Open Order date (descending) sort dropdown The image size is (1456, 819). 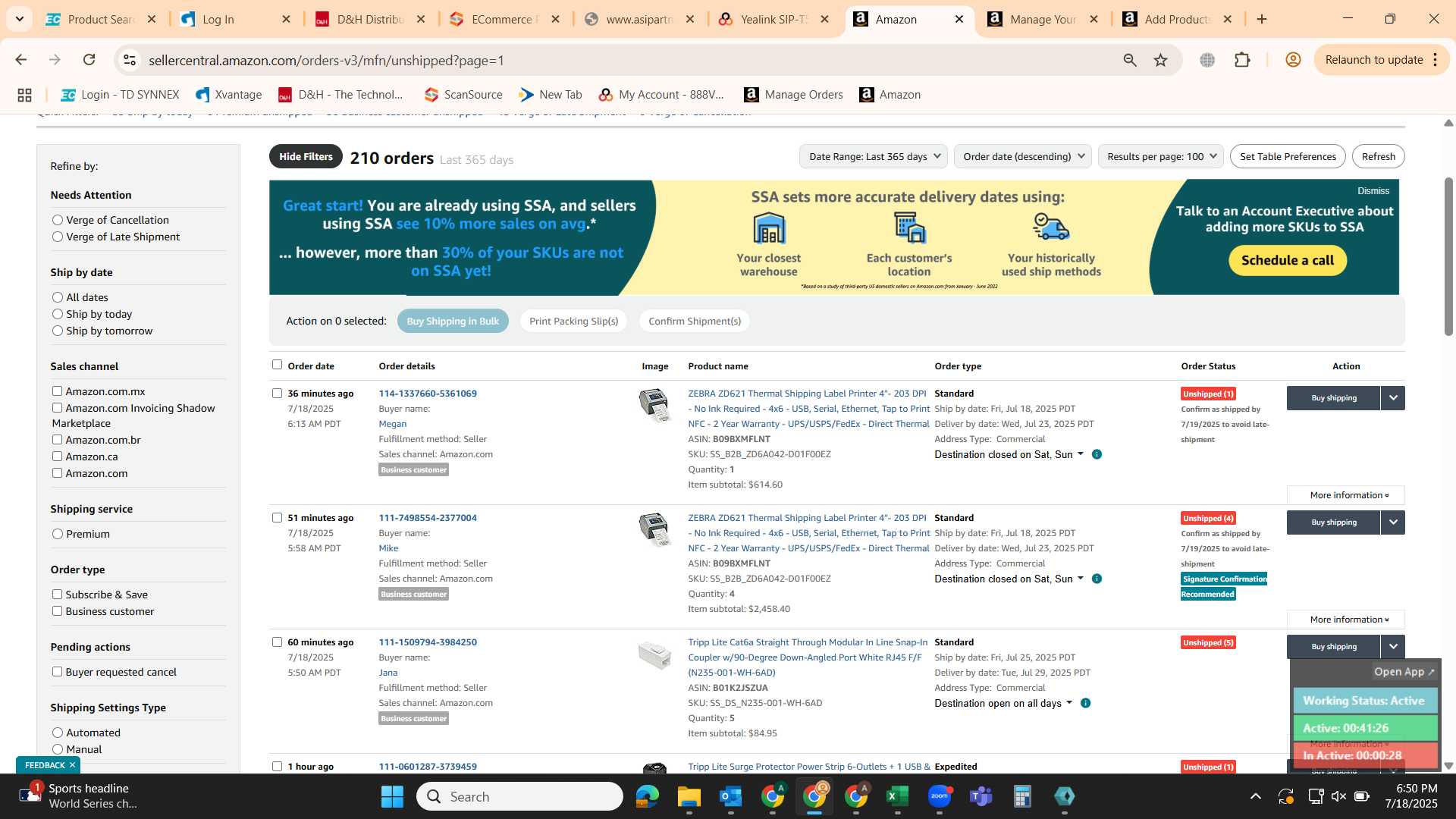click(x=1022, y=156)
